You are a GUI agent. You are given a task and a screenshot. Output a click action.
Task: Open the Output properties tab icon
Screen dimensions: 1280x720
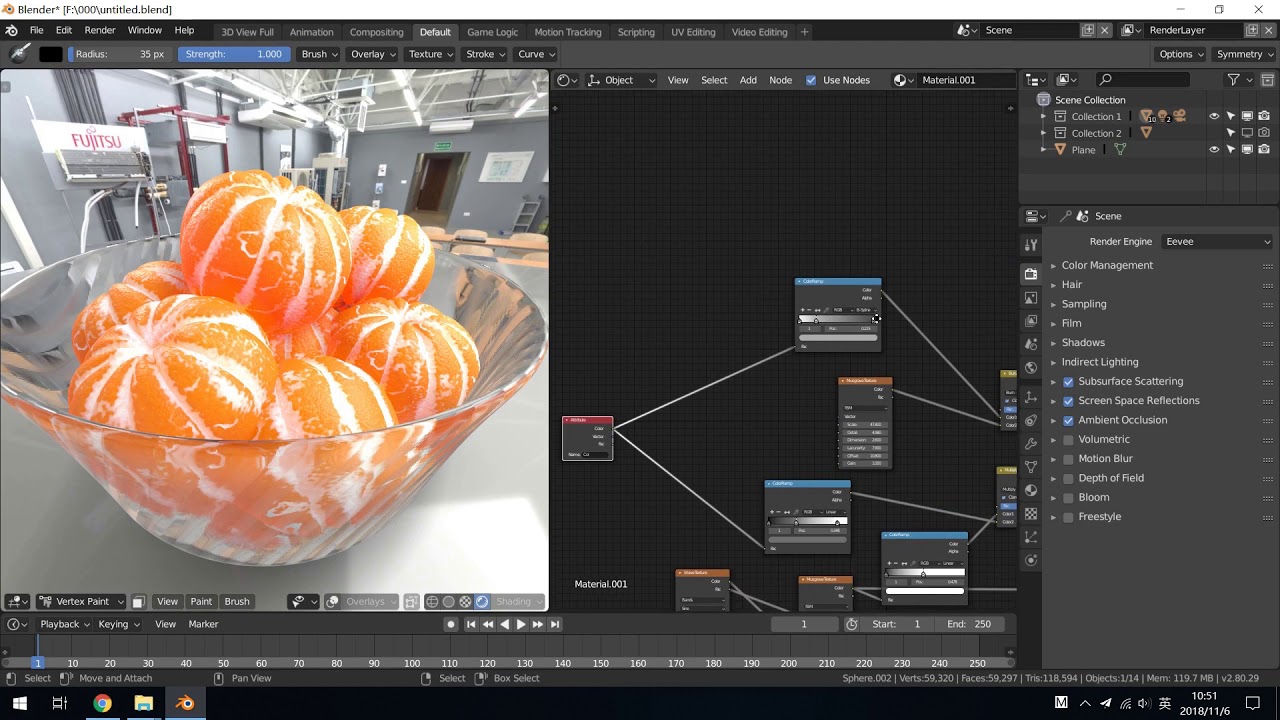point(1031,298)
